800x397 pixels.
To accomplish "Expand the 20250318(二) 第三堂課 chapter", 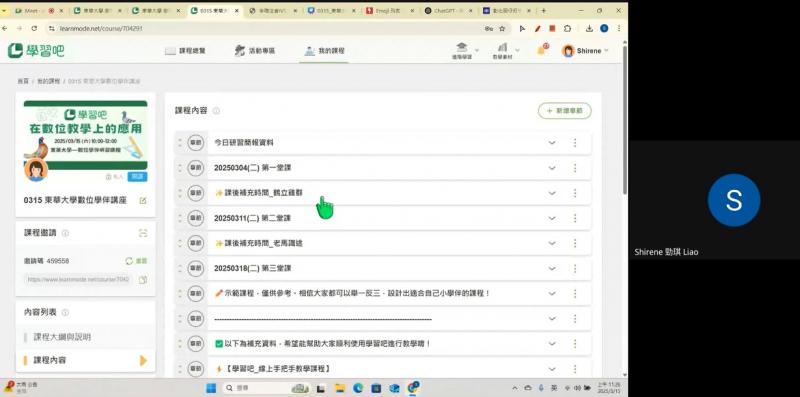I will [x=552, y=268].
